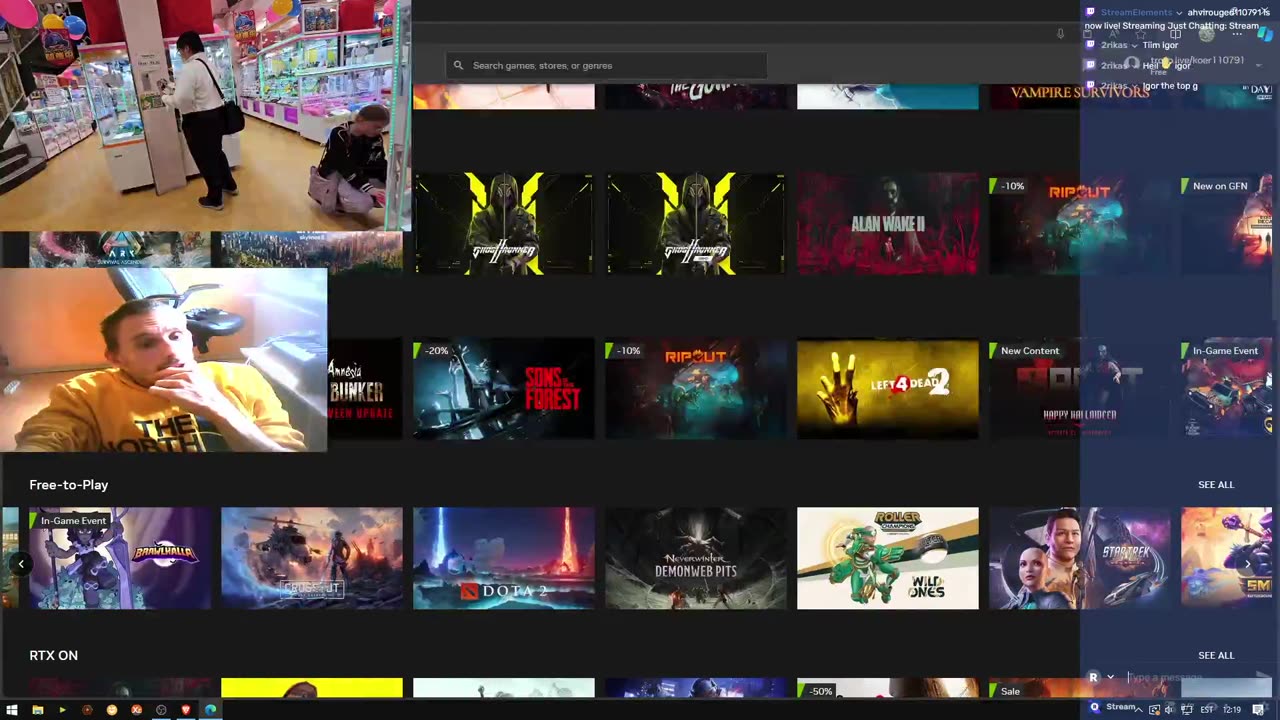
Task: Click the volume icon in system tray
Action: point(1170,710)
